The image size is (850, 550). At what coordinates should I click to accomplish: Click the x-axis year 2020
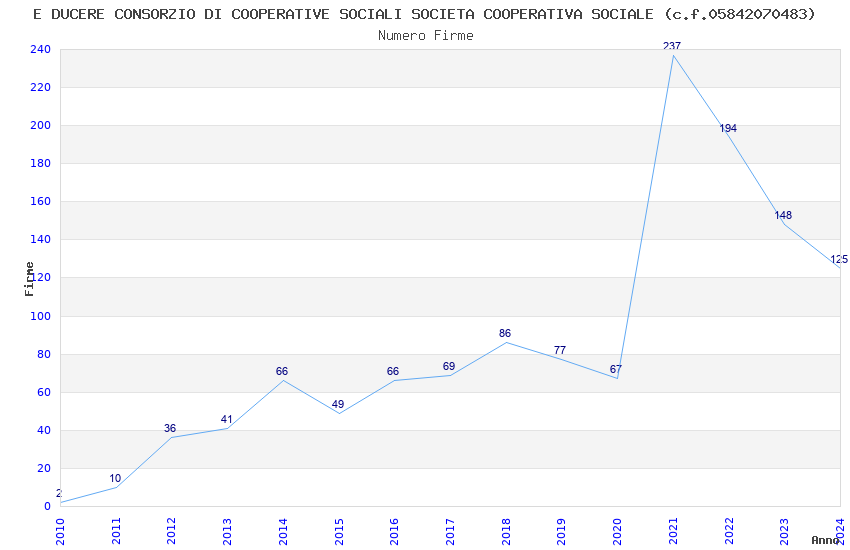pos(617,531)
